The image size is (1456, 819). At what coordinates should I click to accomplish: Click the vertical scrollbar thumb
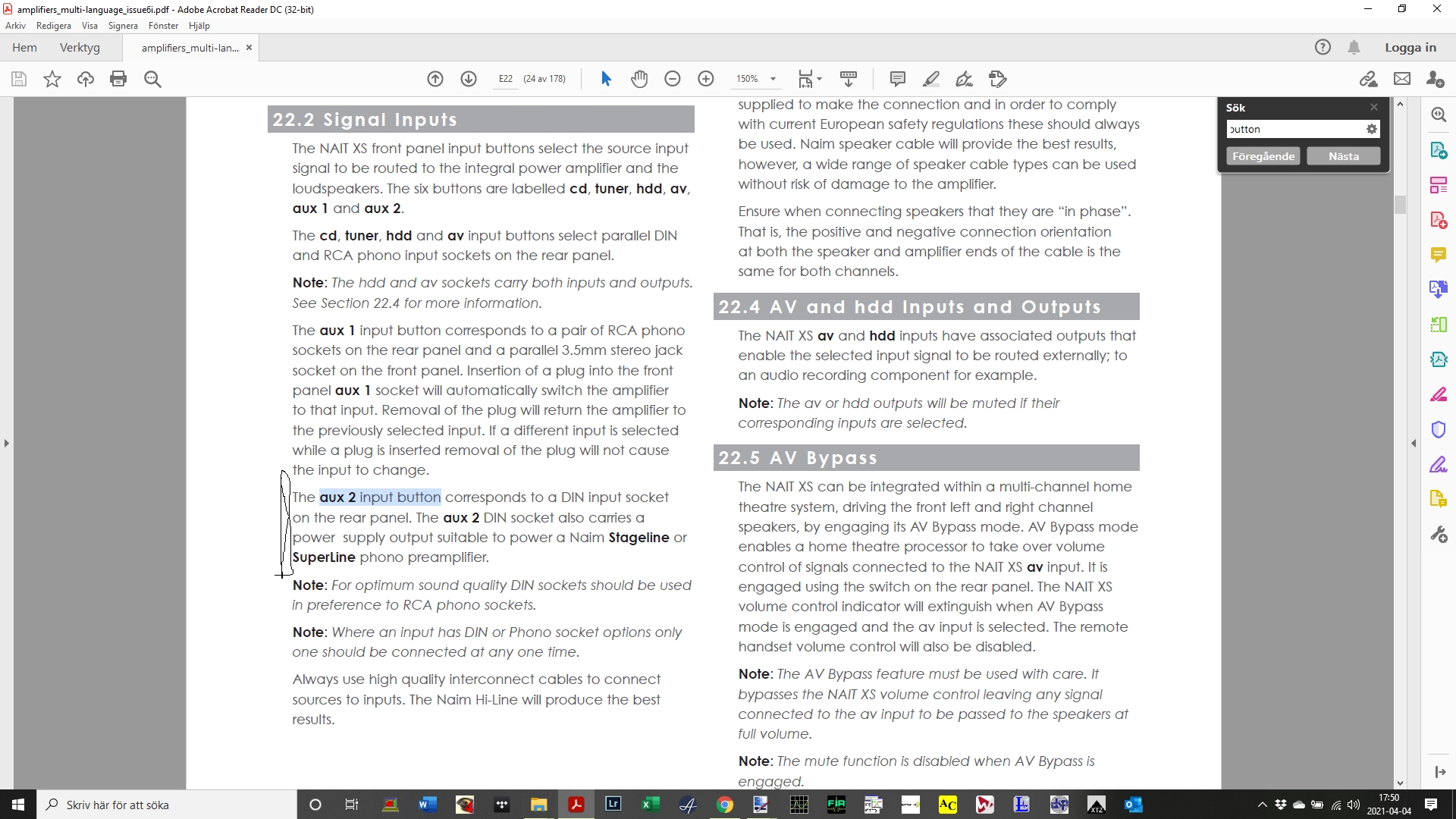pos(1400,205)
